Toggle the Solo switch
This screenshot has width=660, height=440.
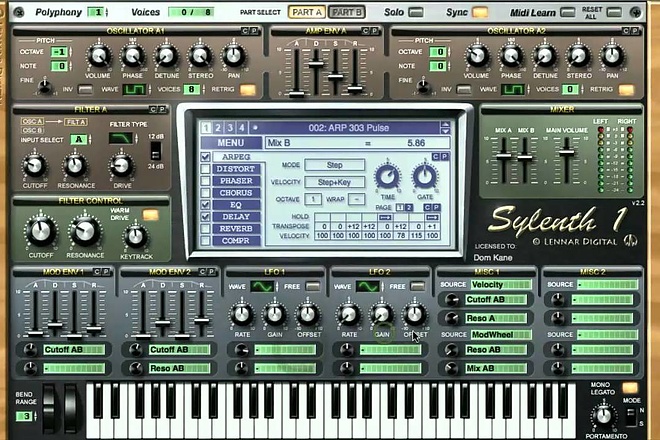(x=416, y=12)
